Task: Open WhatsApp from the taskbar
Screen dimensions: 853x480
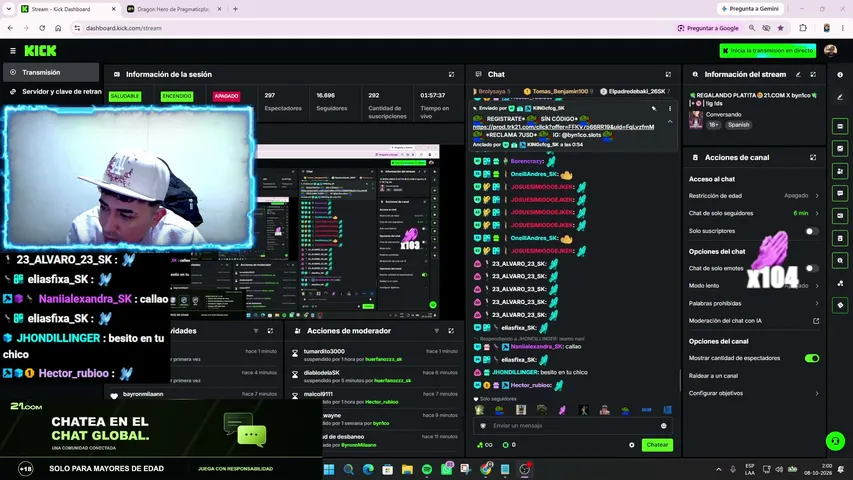Action: click(447, 469)
